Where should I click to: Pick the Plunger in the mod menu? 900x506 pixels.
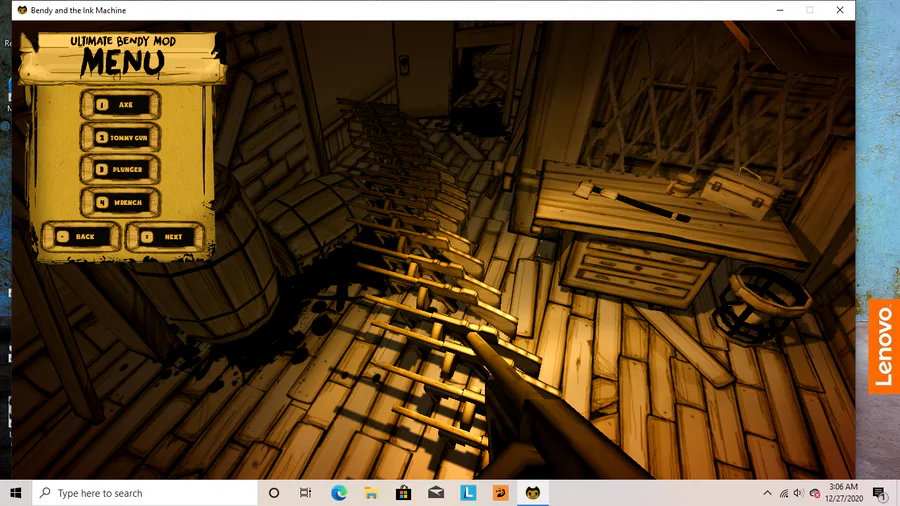coord(120,169)
